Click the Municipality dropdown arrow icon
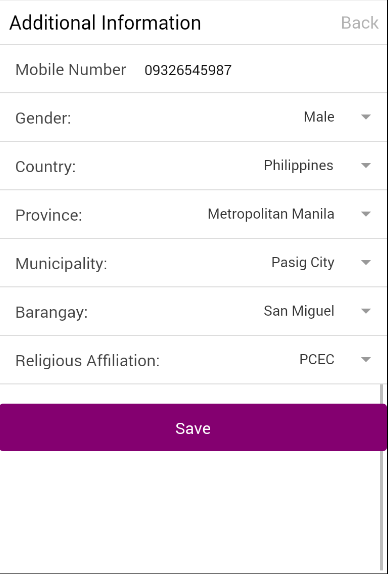388x574 pixels. 366,262
